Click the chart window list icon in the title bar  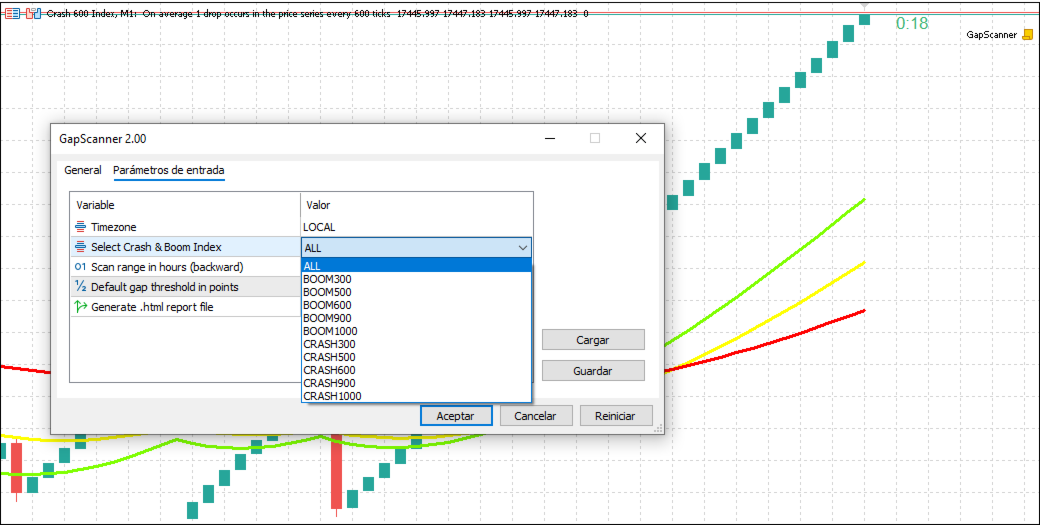click(x=13, y=13)
